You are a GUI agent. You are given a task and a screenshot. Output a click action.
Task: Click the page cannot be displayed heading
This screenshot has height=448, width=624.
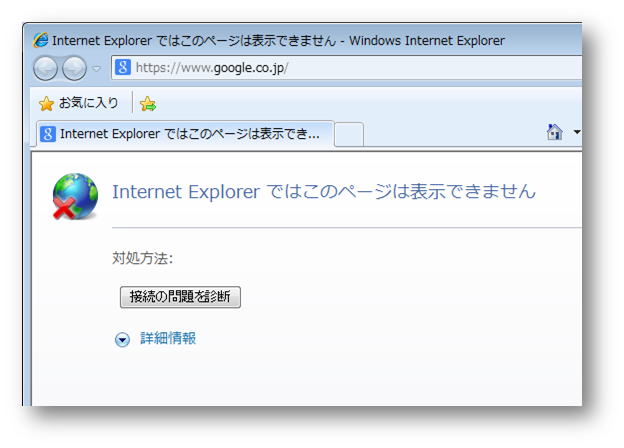tap(324, 192)
